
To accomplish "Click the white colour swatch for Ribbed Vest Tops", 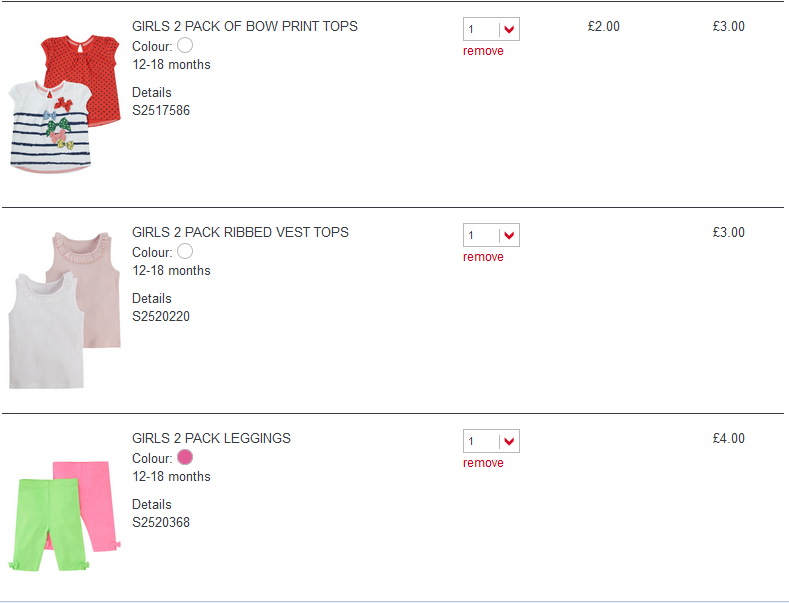I will 184,251.
